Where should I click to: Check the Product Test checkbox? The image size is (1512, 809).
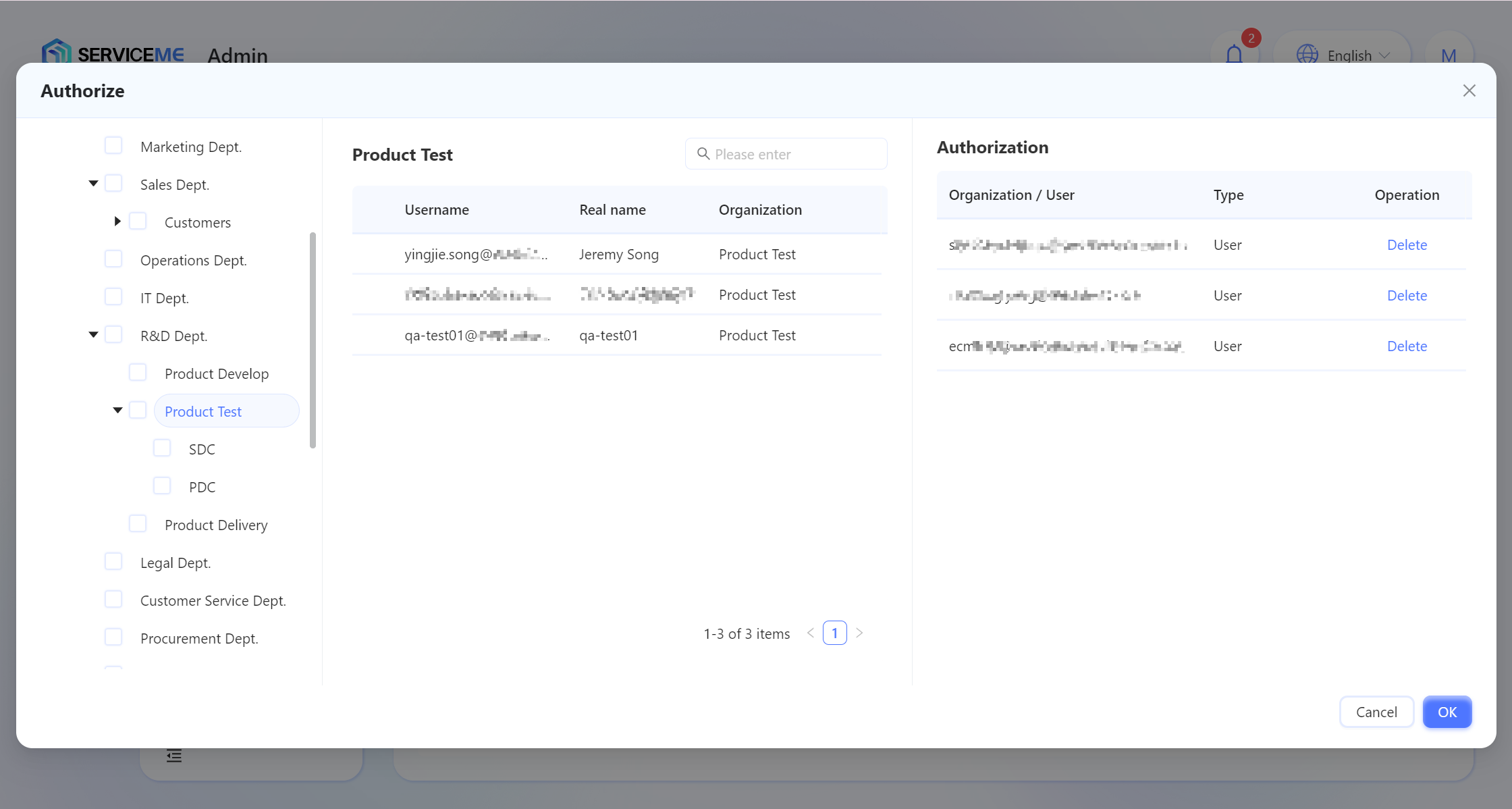[x=138, y=410]
